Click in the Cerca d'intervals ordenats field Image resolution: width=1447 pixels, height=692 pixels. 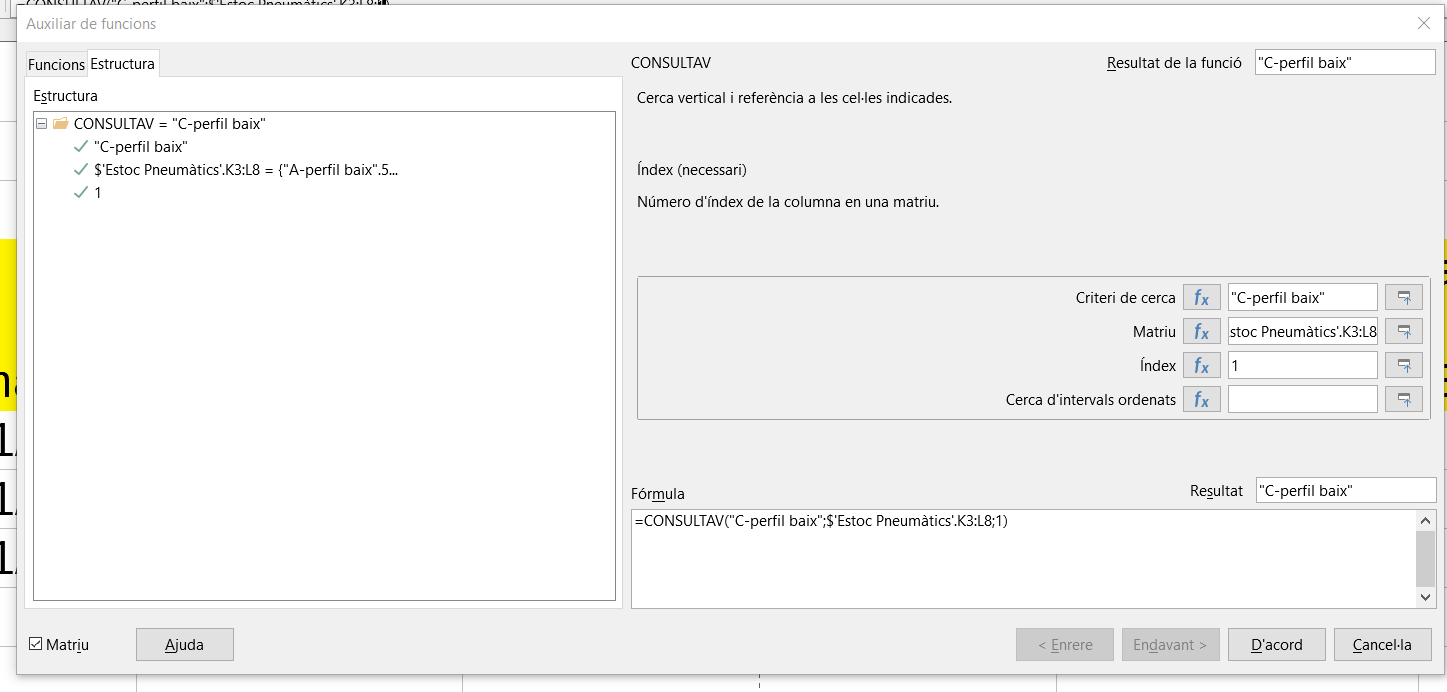[1303, 399]
